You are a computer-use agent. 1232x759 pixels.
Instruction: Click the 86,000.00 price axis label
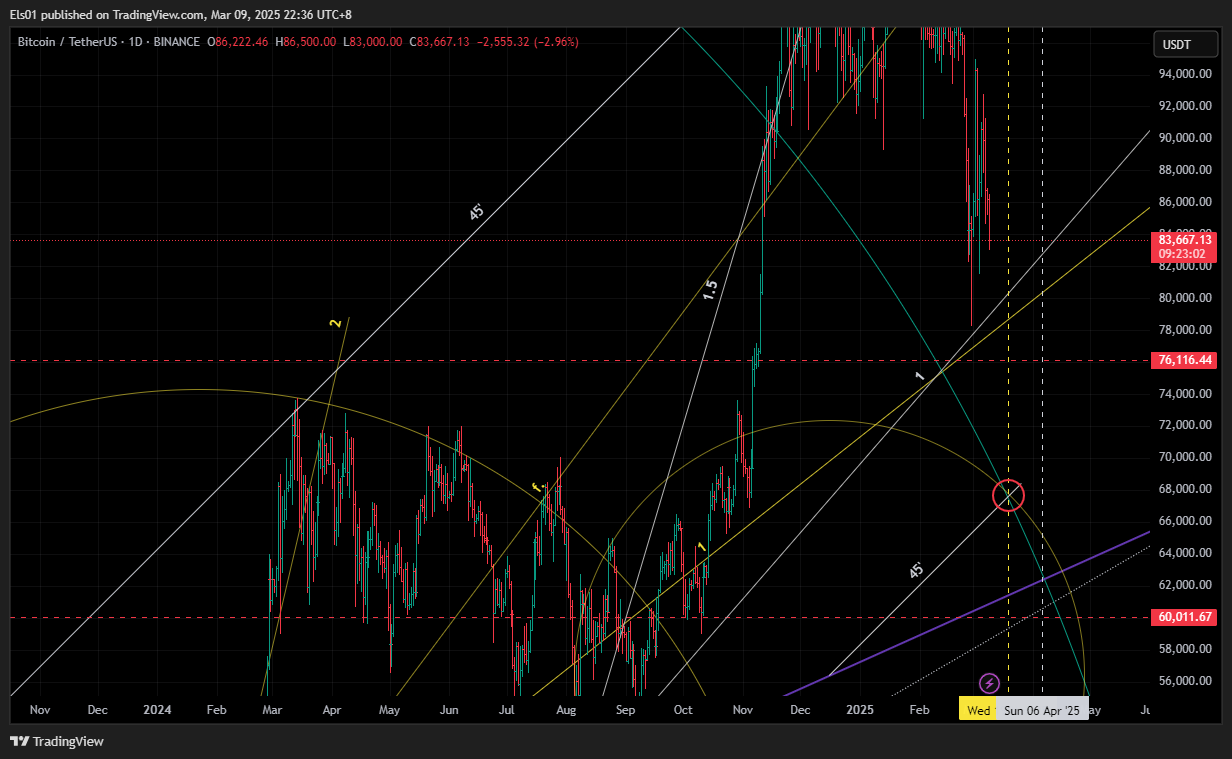(x=1185, y=202)
